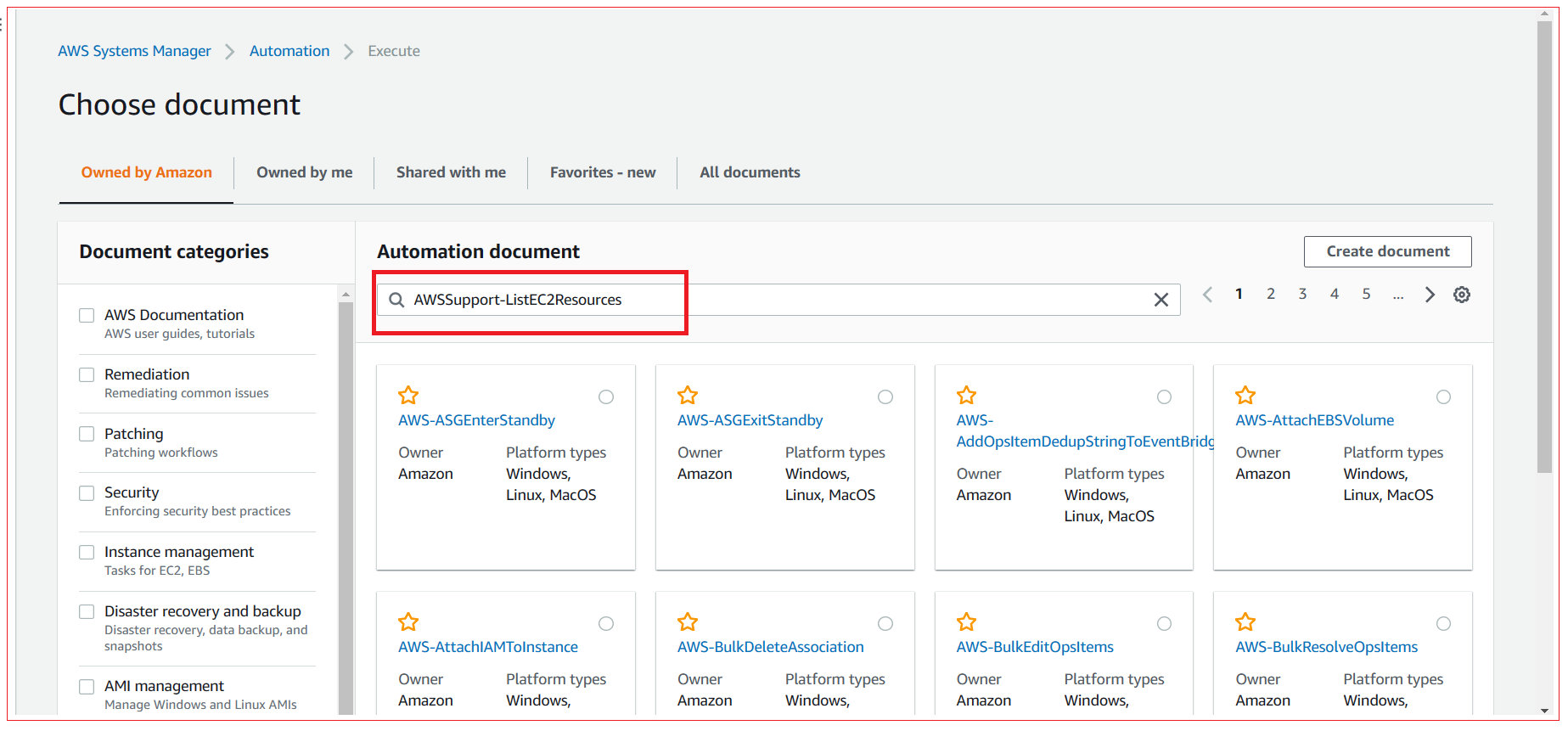Click the Document categories scrollbar
1568x731 pixels.
[x=346, y=509]
